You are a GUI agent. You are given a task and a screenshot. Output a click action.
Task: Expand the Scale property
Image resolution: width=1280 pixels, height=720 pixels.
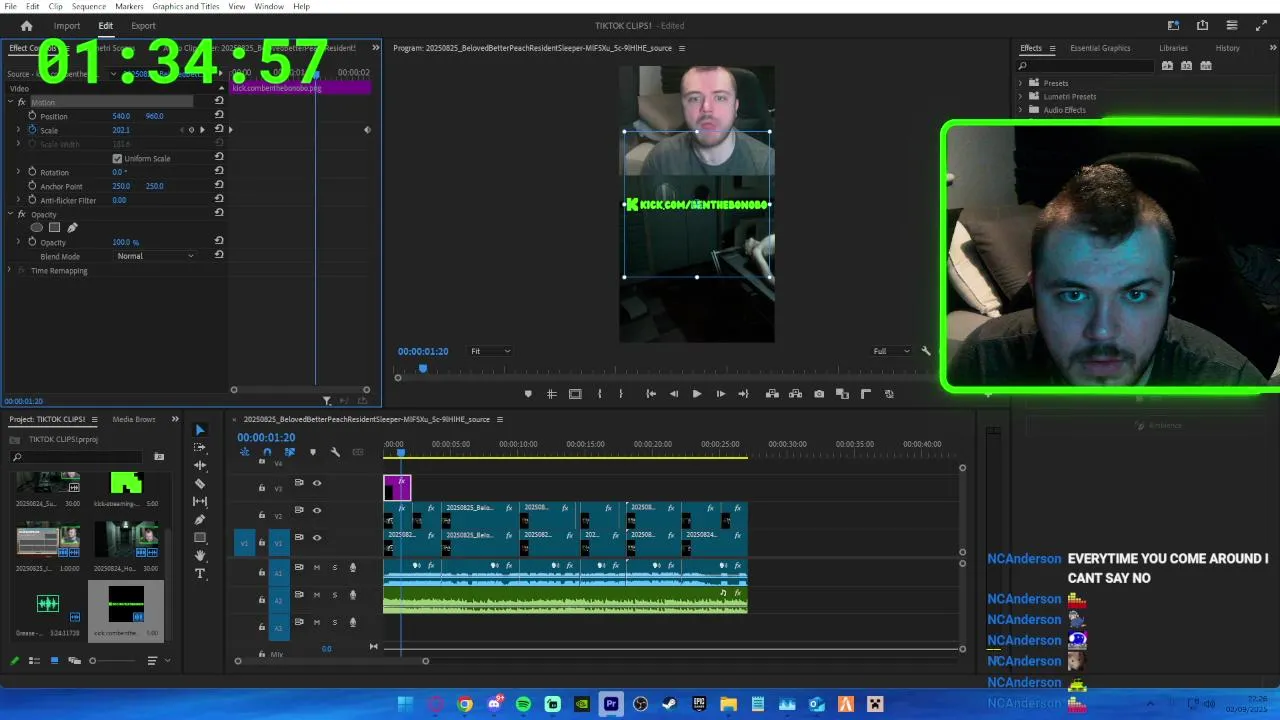(18, 130)
